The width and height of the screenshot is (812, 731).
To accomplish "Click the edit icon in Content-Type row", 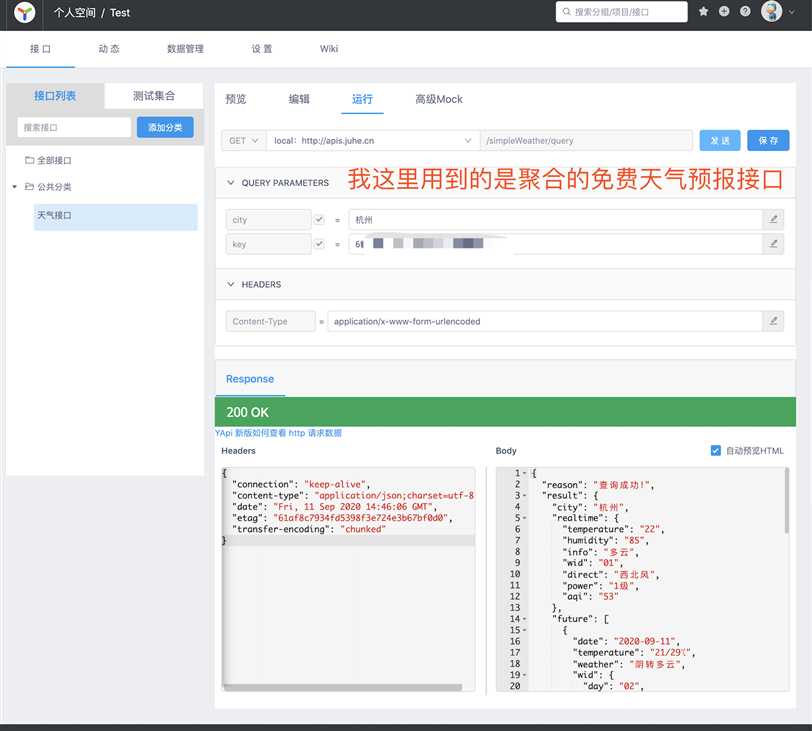I will coord(773,321).
